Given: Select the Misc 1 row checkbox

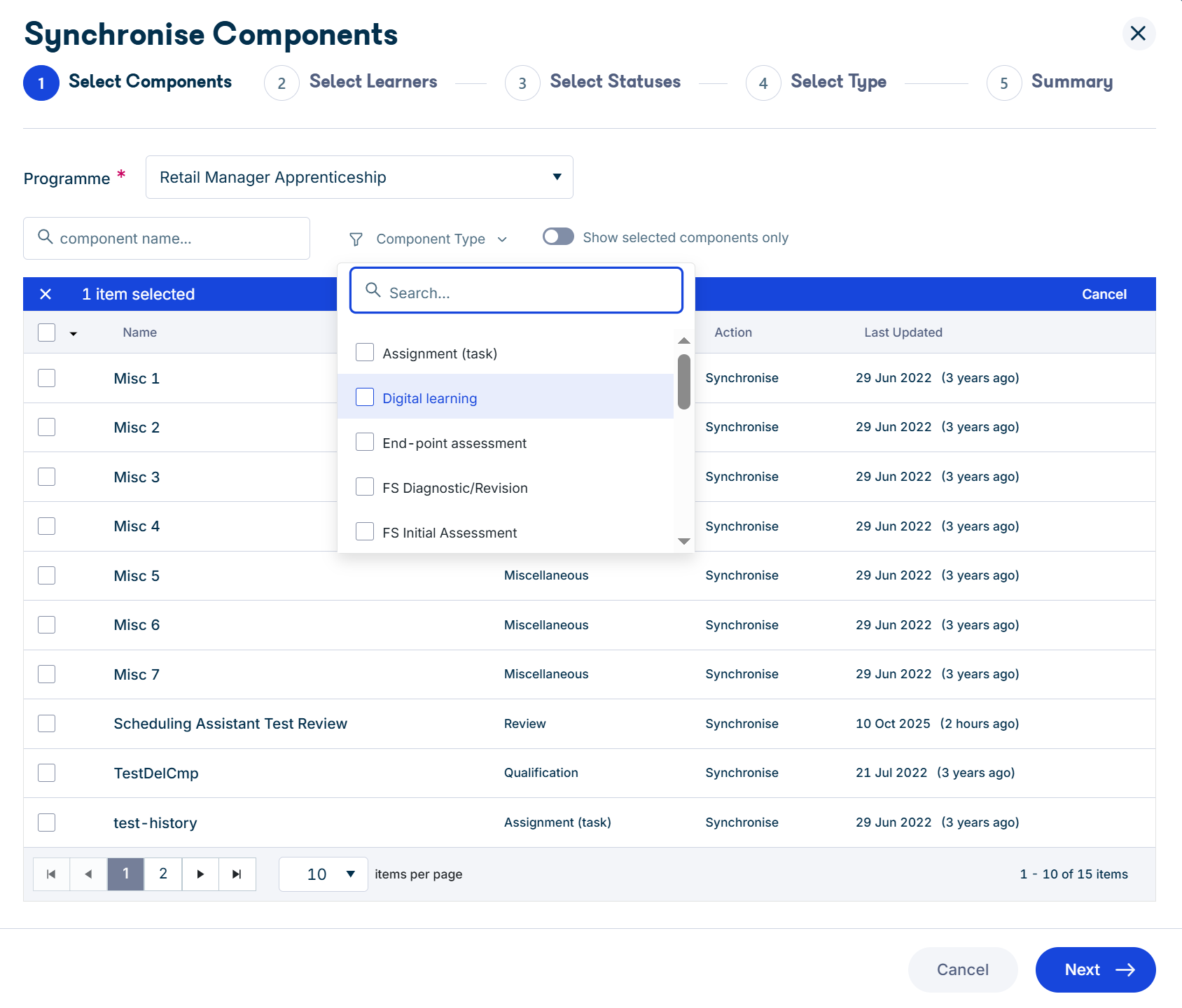Looking at the screenshot, I should [x=47, y=378].
